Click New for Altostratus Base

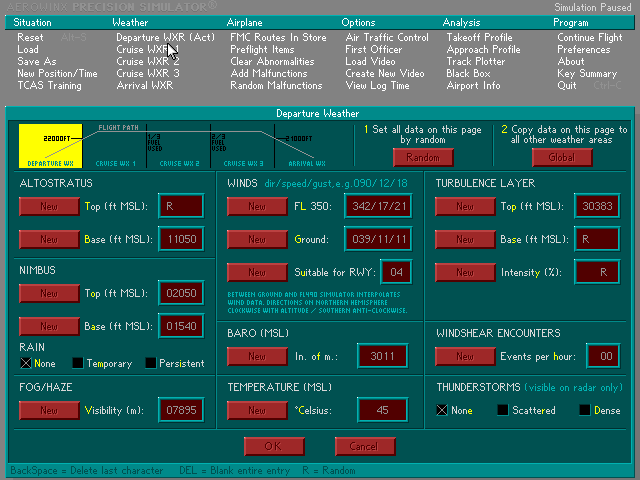[x=49, y=239]
